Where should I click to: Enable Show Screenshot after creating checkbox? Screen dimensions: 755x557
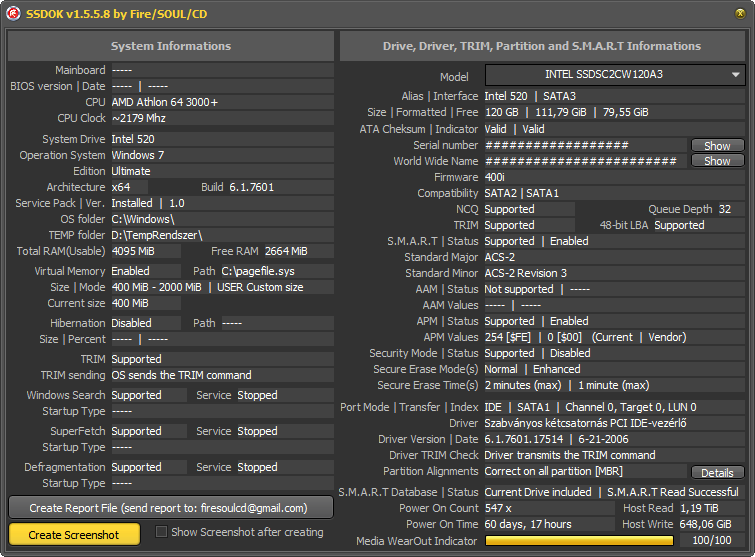coord(162,532)
